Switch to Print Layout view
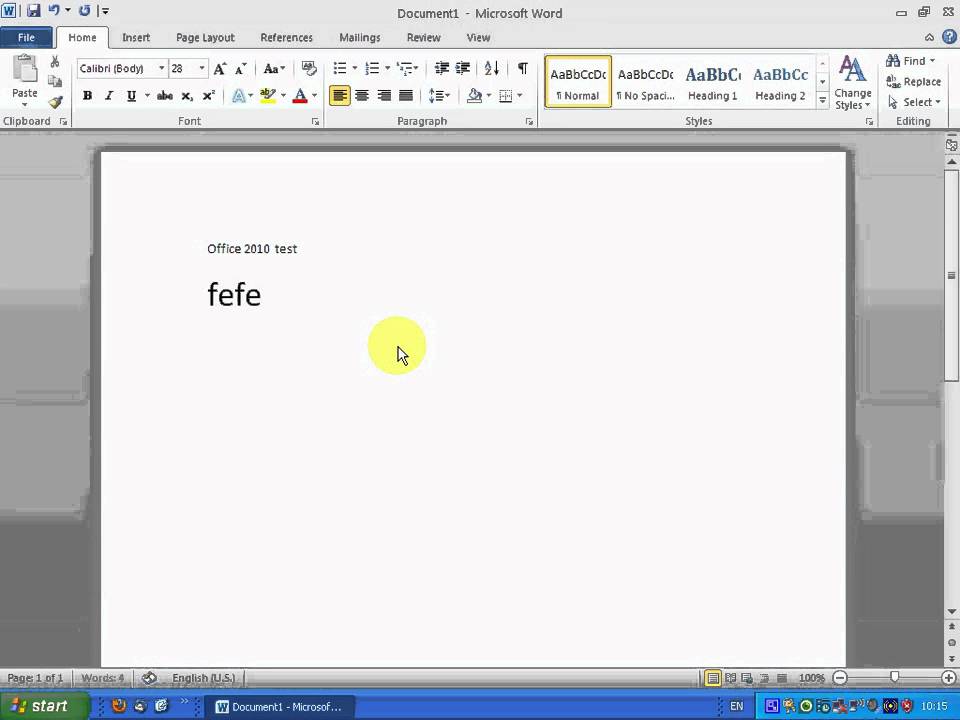The height and width of the screenshot is (720, 960). (x=713, y=678)
